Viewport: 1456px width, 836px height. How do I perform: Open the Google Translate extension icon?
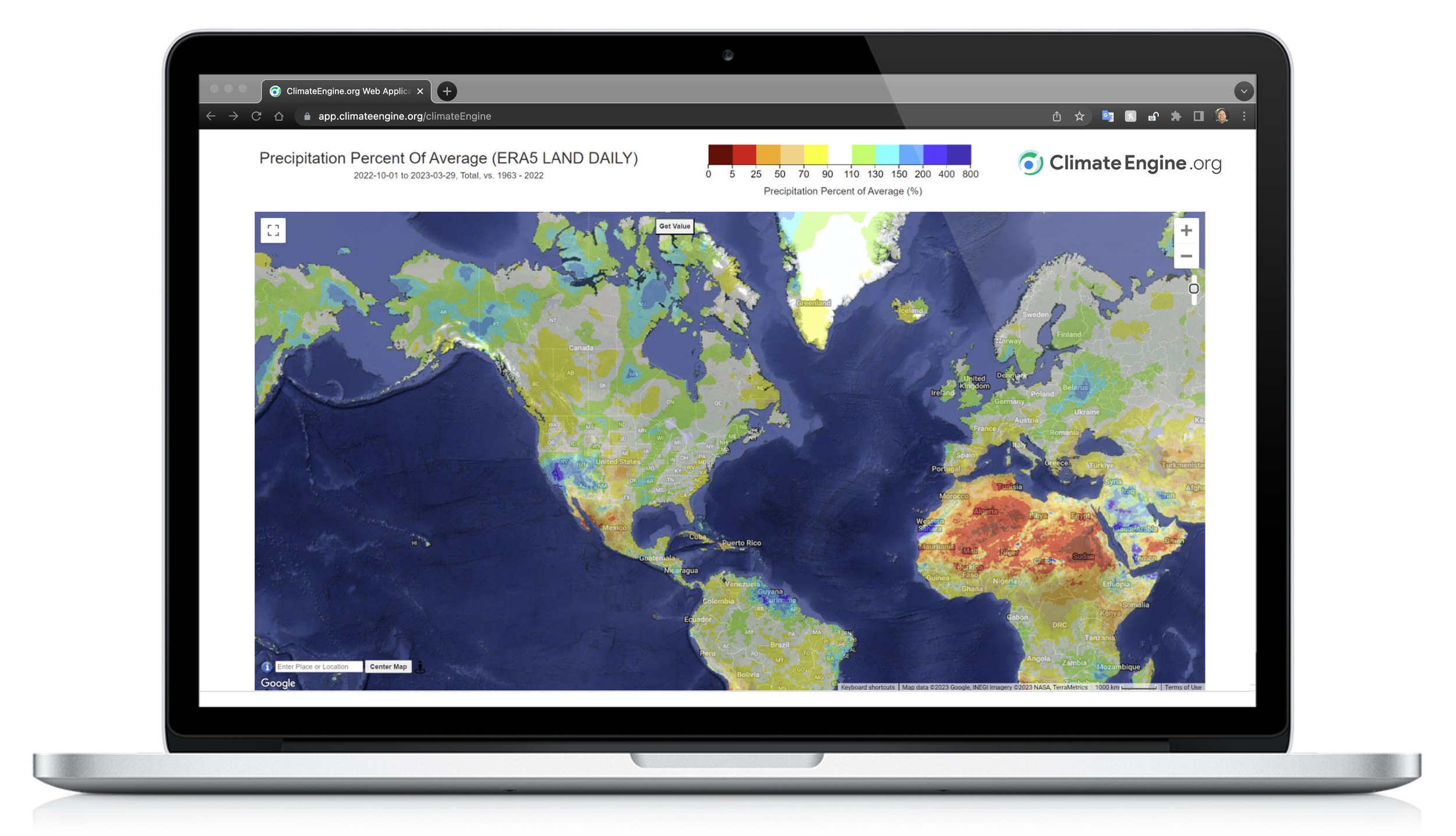(1108, 116)
